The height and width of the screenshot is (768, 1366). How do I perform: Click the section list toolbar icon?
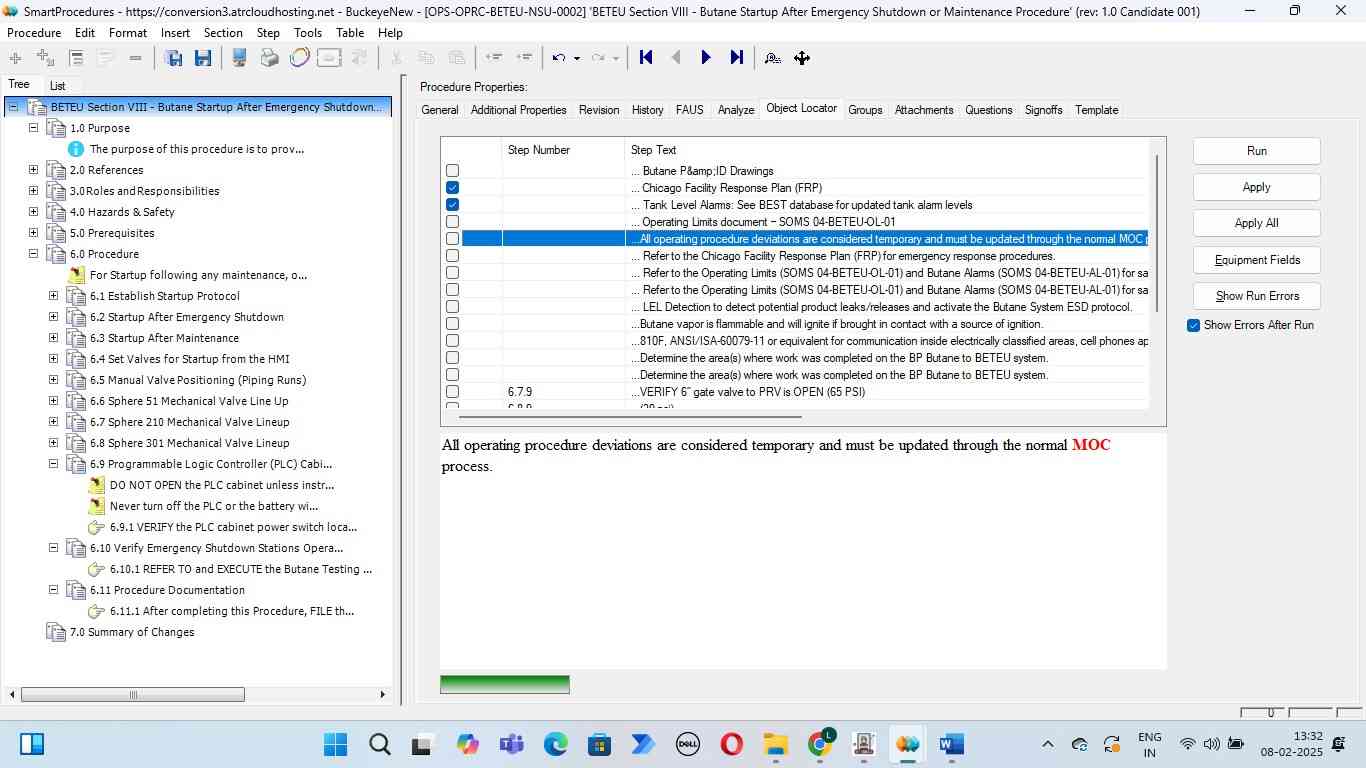[x=76, y=58]
